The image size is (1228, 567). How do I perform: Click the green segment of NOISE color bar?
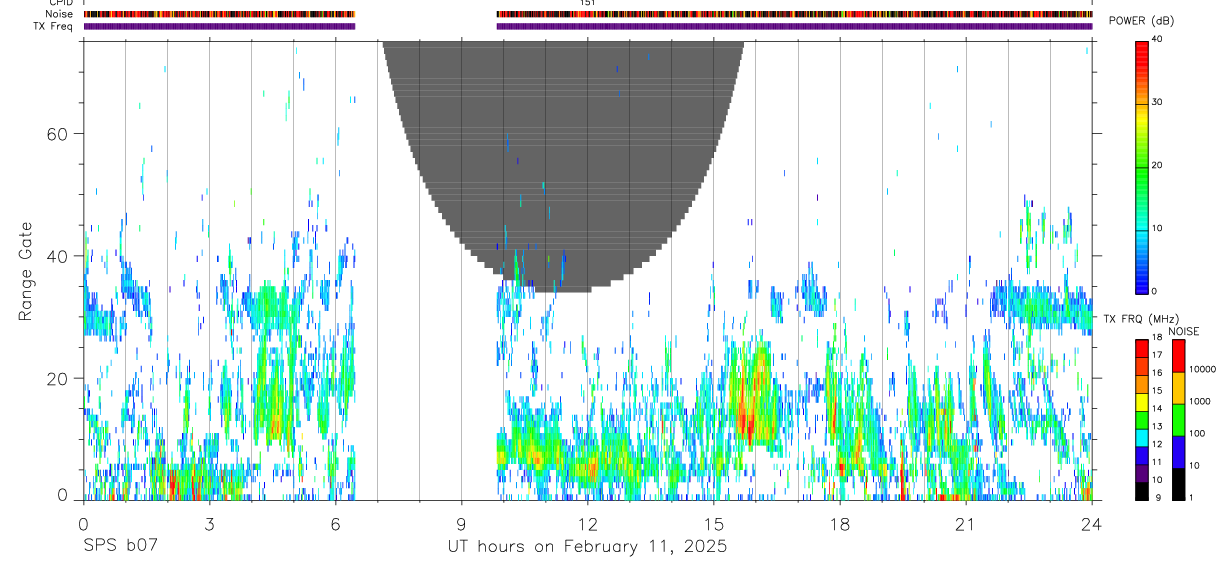click(x=1177, y=420)
